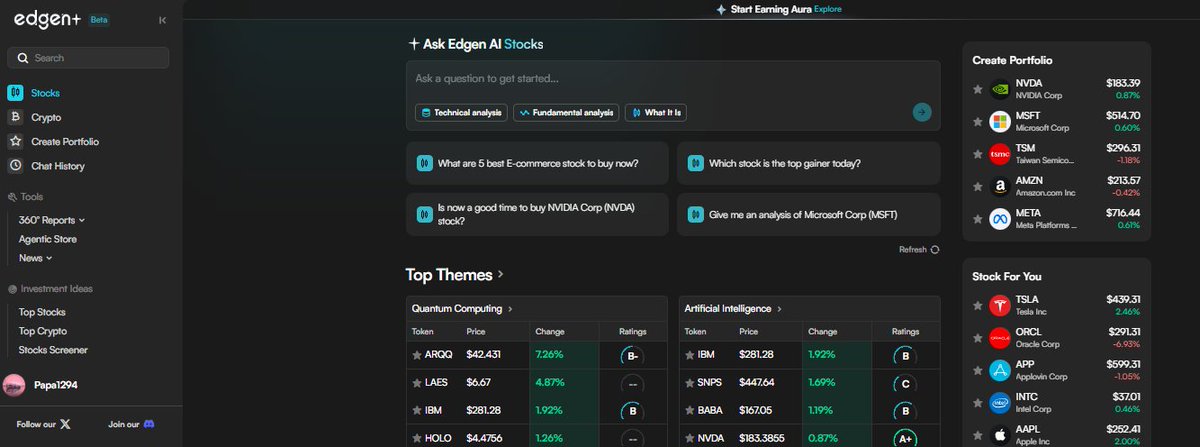This screenshot has height=447, width=1200.
Task: Select the Technical analysis chip
Action: [x=461, y=113]
